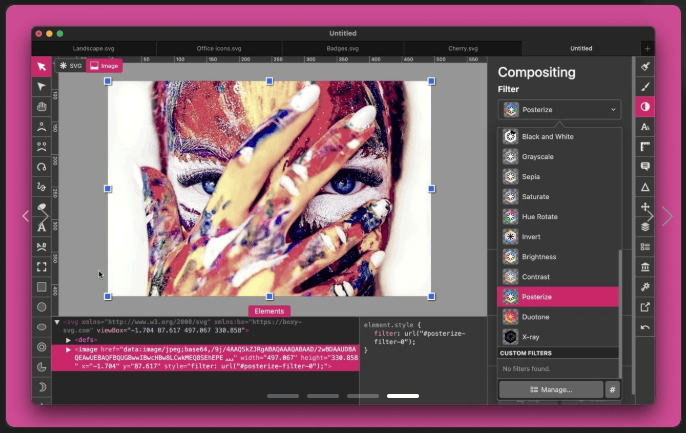Open the Generators magic wand panel
The height and width of the screenshot is (433, 686).
click(x=645, y=287)
